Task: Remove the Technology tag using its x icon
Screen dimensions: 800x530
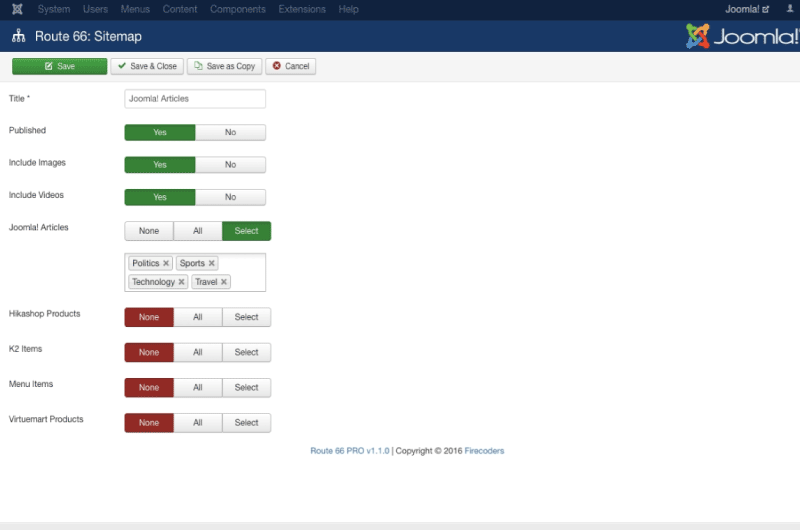Action: (x=181, y=282)
